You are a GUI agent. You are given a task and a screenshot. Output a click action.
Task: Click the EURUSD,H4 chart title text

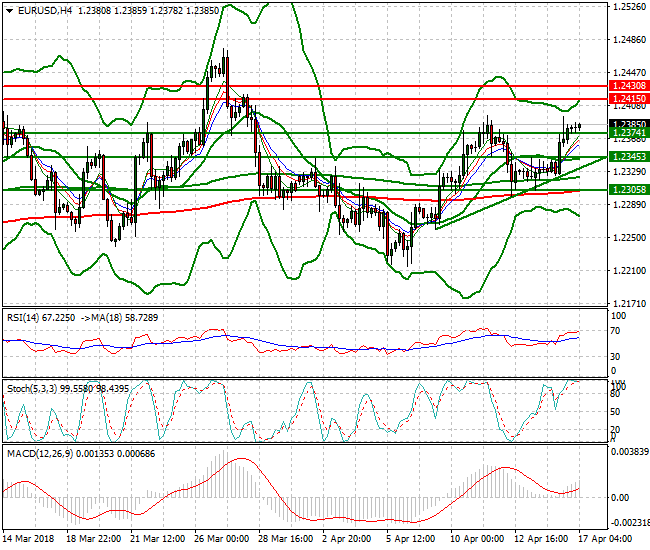(45, 11)
